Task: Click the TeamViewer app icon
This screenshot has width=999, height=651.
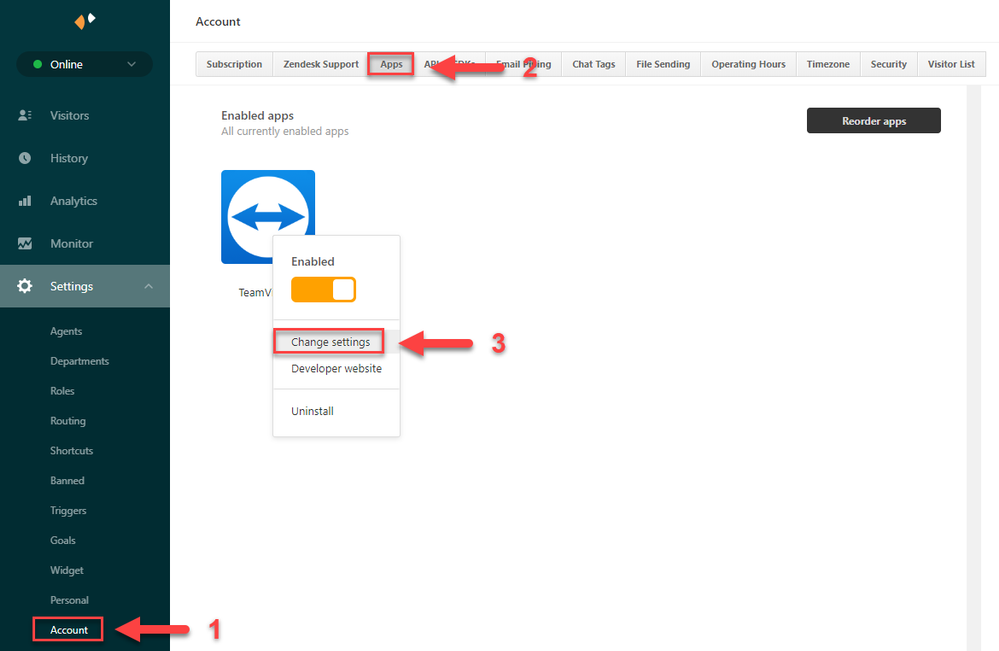Action: 267,216
